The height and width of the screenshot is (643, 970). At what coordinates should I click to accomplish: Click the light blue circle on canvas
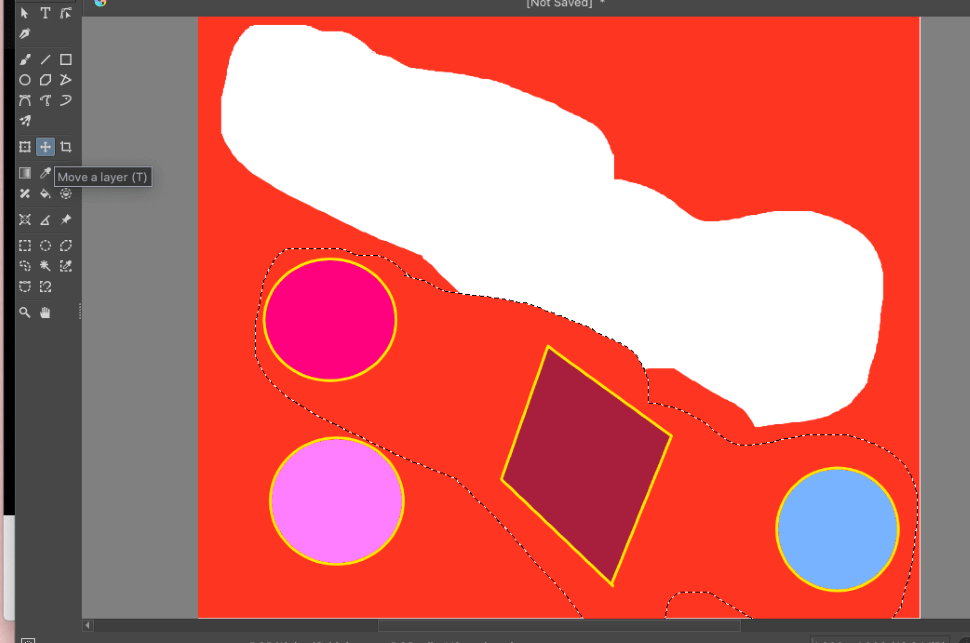click(837, 529)
